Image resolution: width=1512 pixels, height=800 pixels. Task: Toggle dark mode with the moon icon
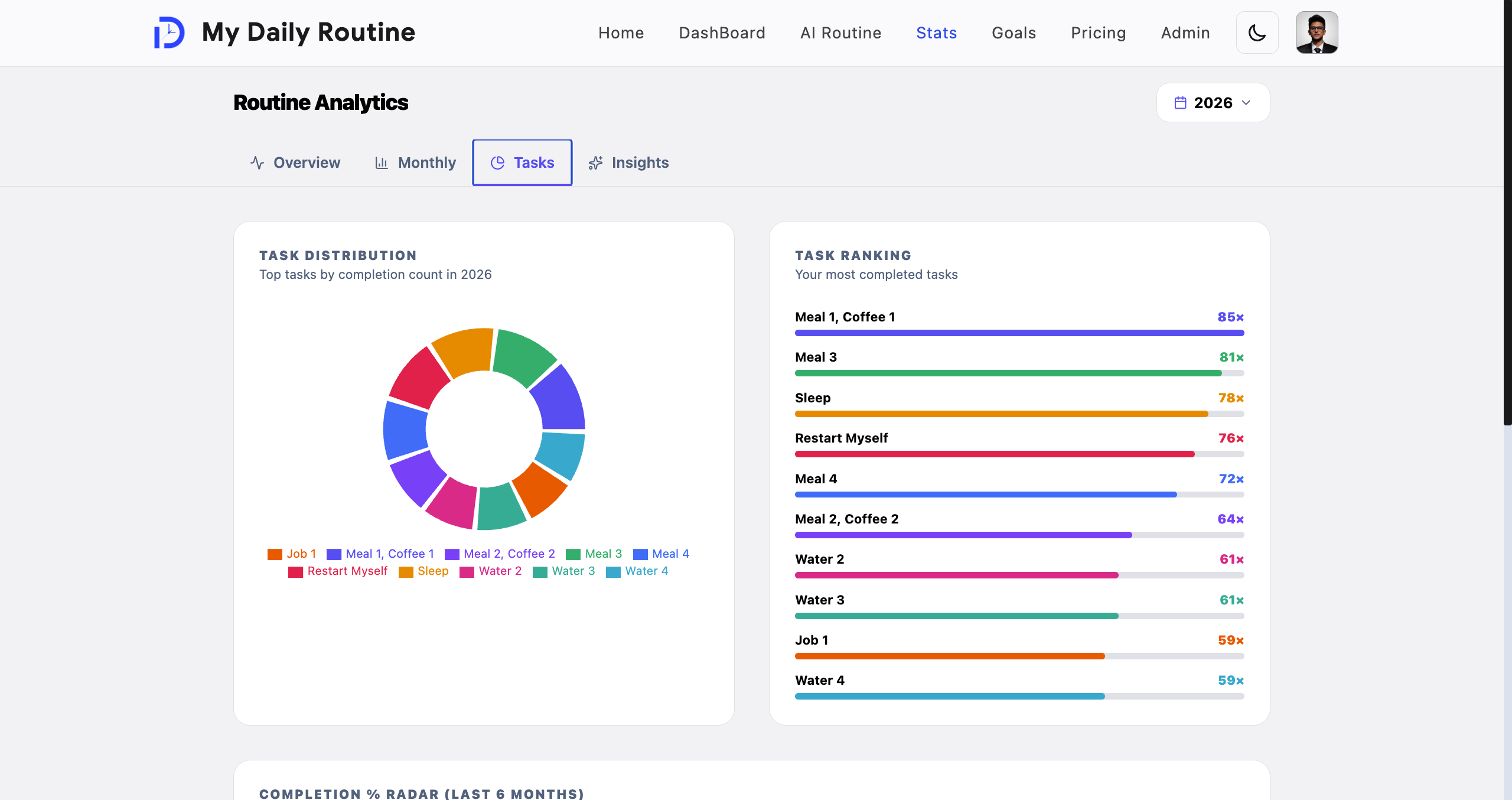coord(1257,32)
